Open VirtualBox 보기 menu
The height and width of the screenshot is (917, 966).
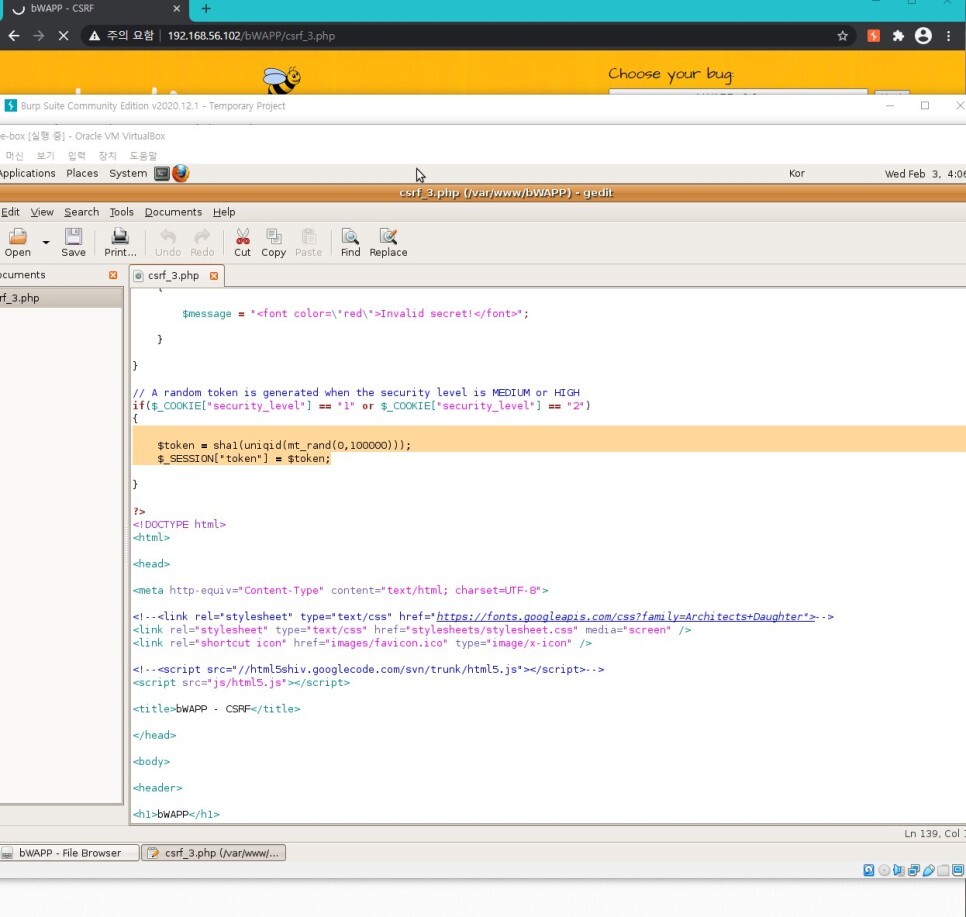pyautogui.click(x=45, y=156)
